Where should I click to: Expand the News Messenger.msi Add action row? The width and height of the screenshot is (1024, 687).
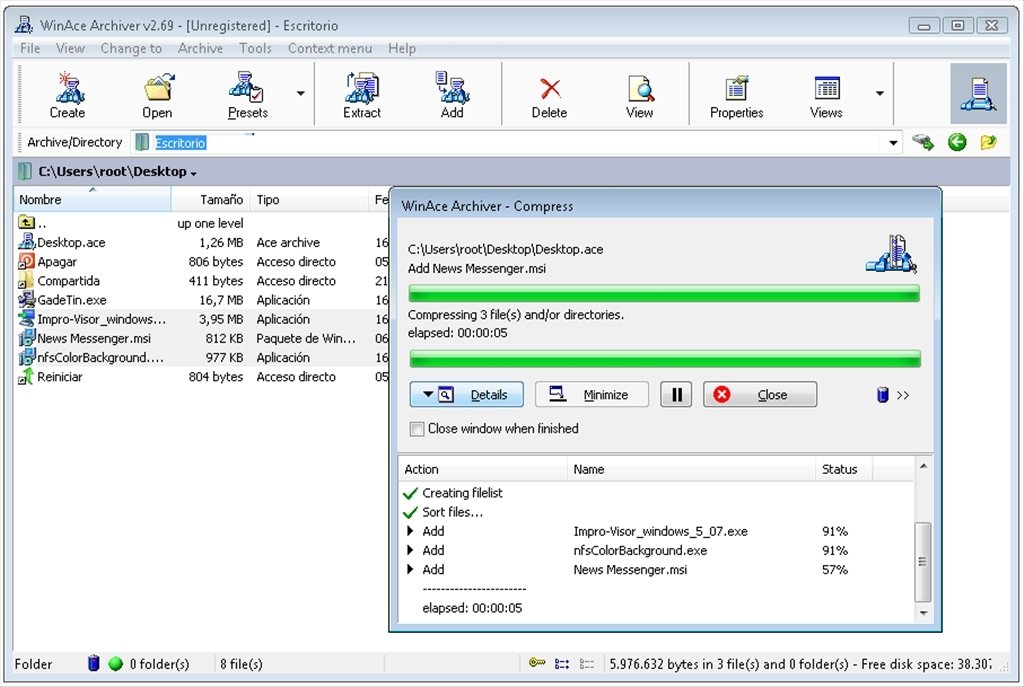point(410,569)
